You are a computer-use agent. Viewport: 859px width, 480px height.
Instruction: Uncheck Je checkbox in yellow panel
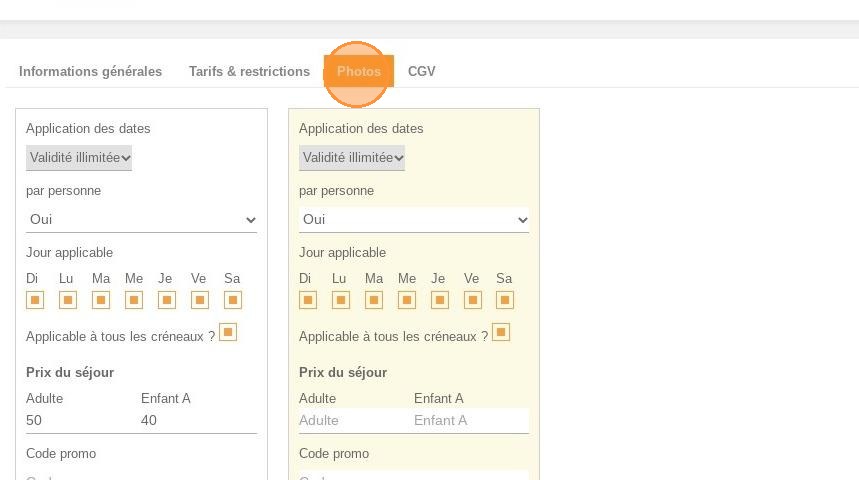[439, 300]
